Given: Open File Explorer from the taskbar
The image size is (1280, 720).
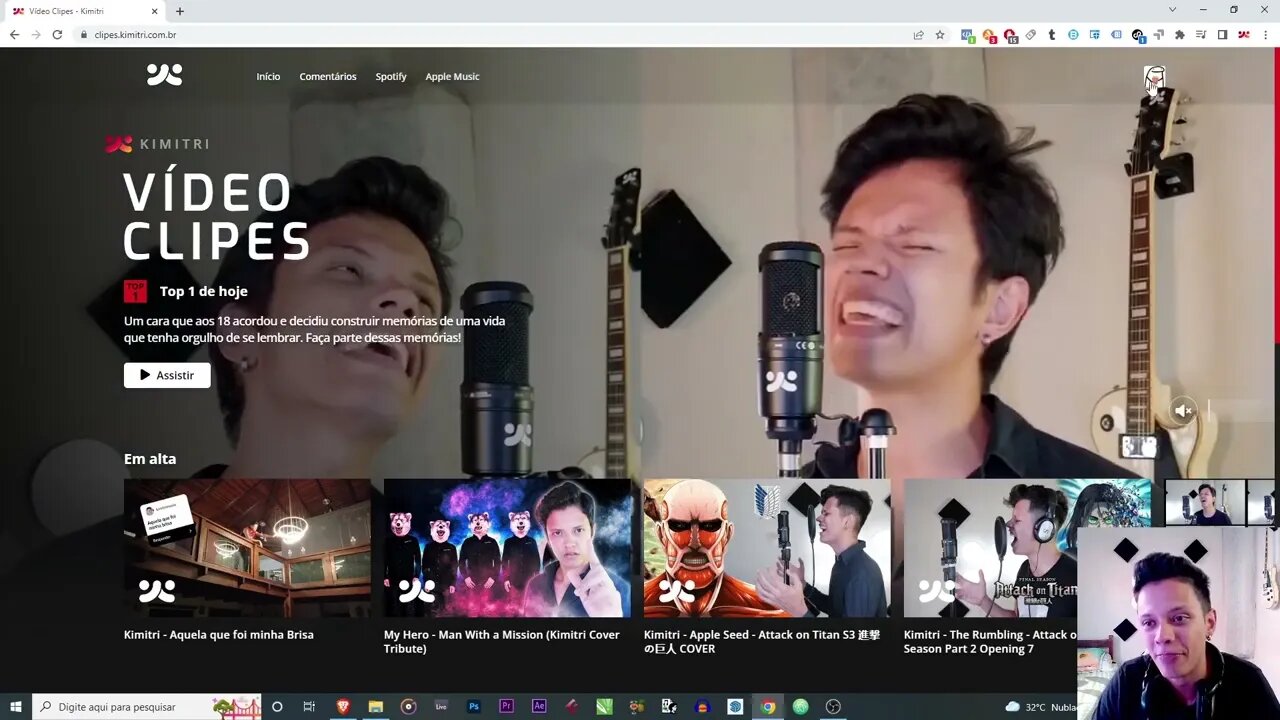Looking at the screenshot, I should pyautogui.click(x=375, y=706).
